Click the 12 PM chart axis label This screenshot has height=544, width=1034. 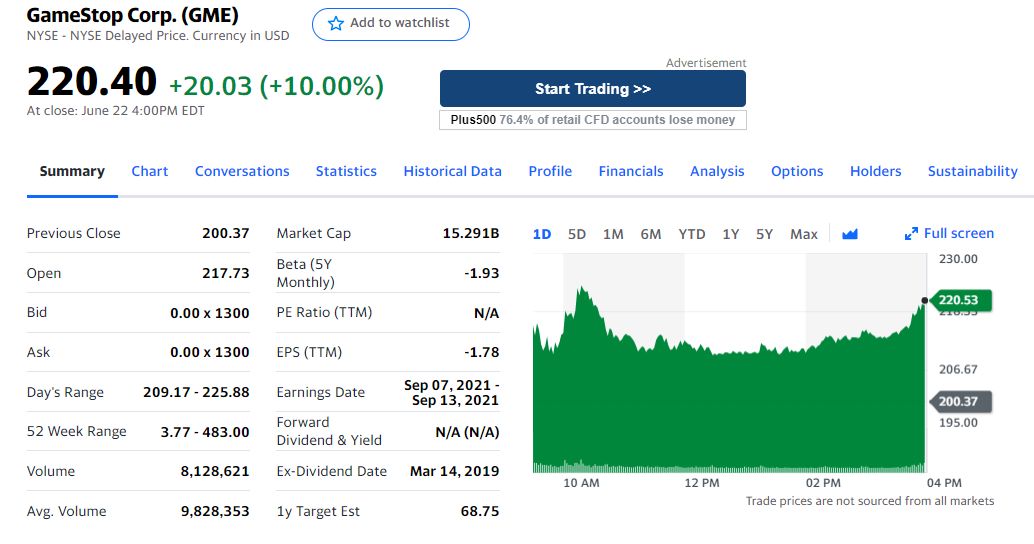(702, 483)
